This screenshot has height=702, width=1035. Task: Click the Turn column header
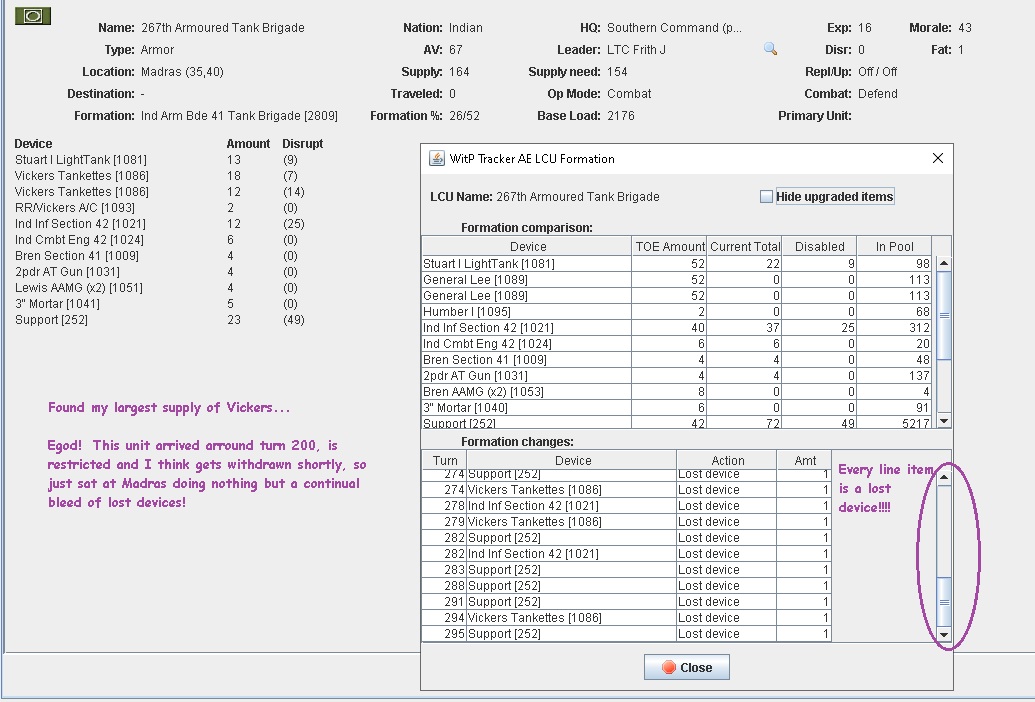pyautogui.click(x=445, y=461)
